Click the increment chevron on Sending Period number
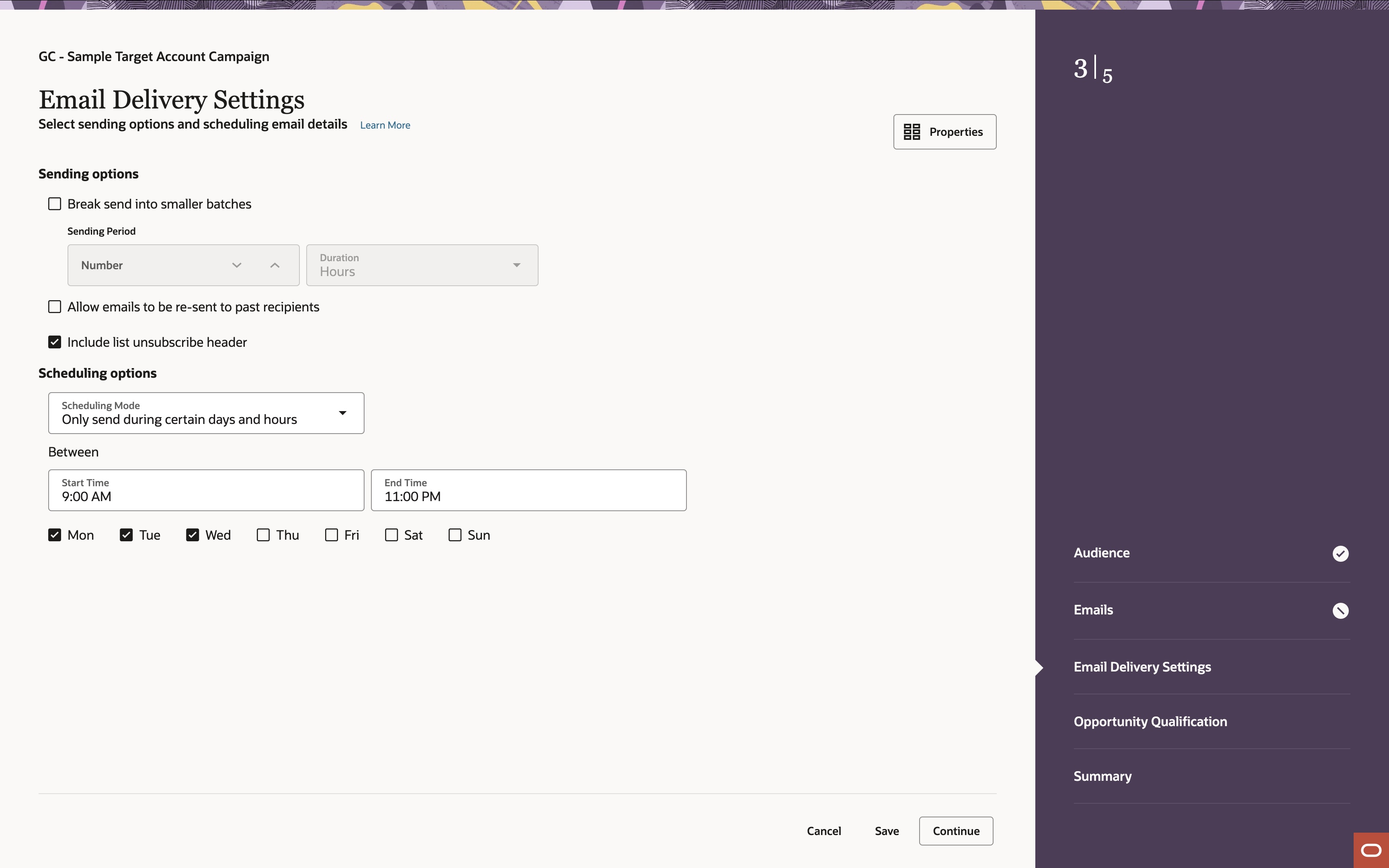The image size is (1389, 868). coord(275,265)
